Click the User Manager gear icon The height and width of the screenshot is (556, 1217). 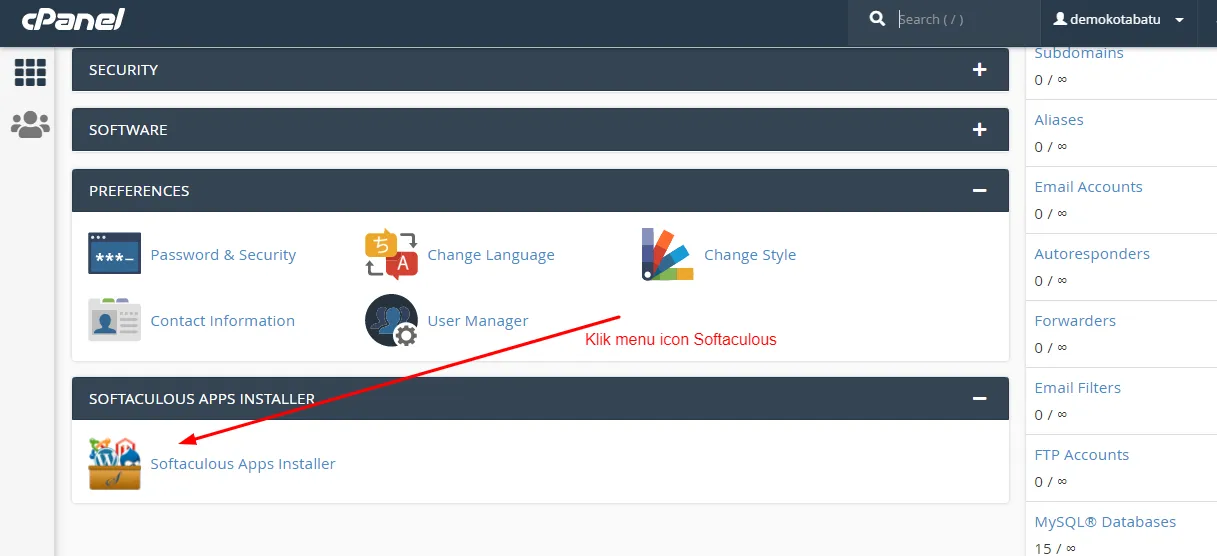(391, 320)
